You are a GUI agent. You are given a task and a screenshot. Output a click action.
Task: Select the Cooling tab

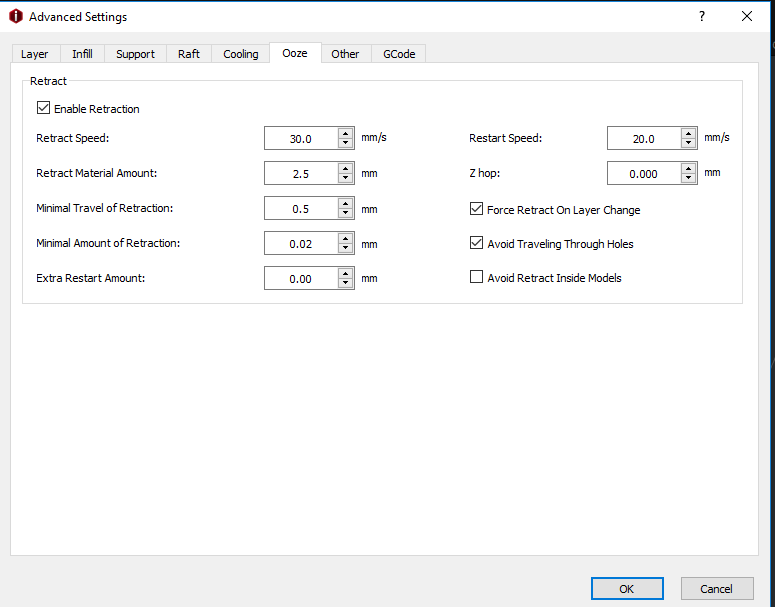pyautogui.click(x=240, y=54)
